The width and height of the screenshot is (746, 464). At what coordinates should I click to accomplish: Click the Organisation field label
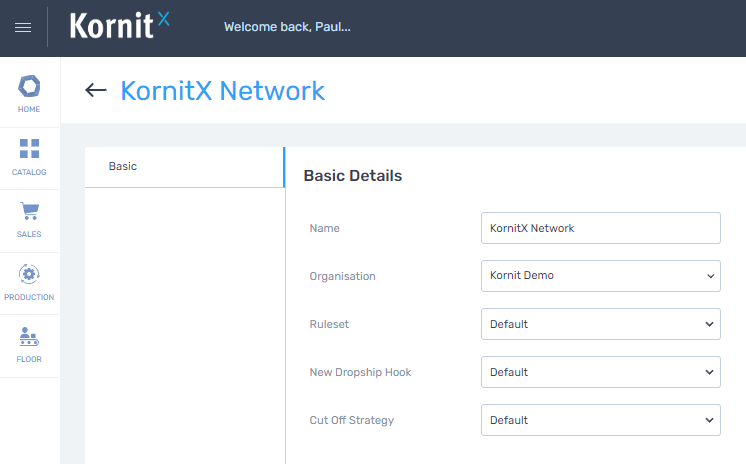pyautogui.click(x=343, y=276)
